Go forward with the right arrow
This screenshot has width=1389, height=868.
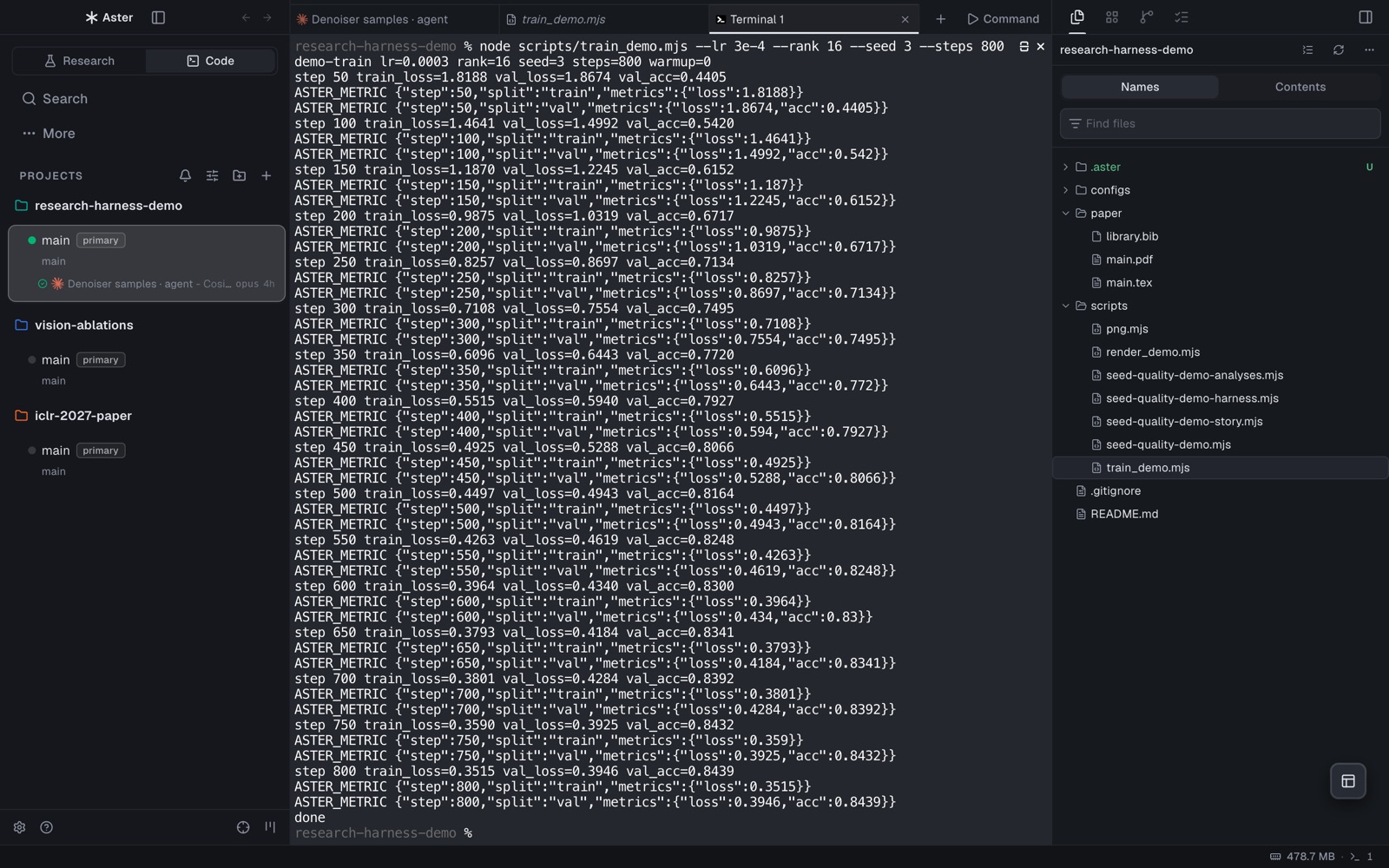point(267,17)
